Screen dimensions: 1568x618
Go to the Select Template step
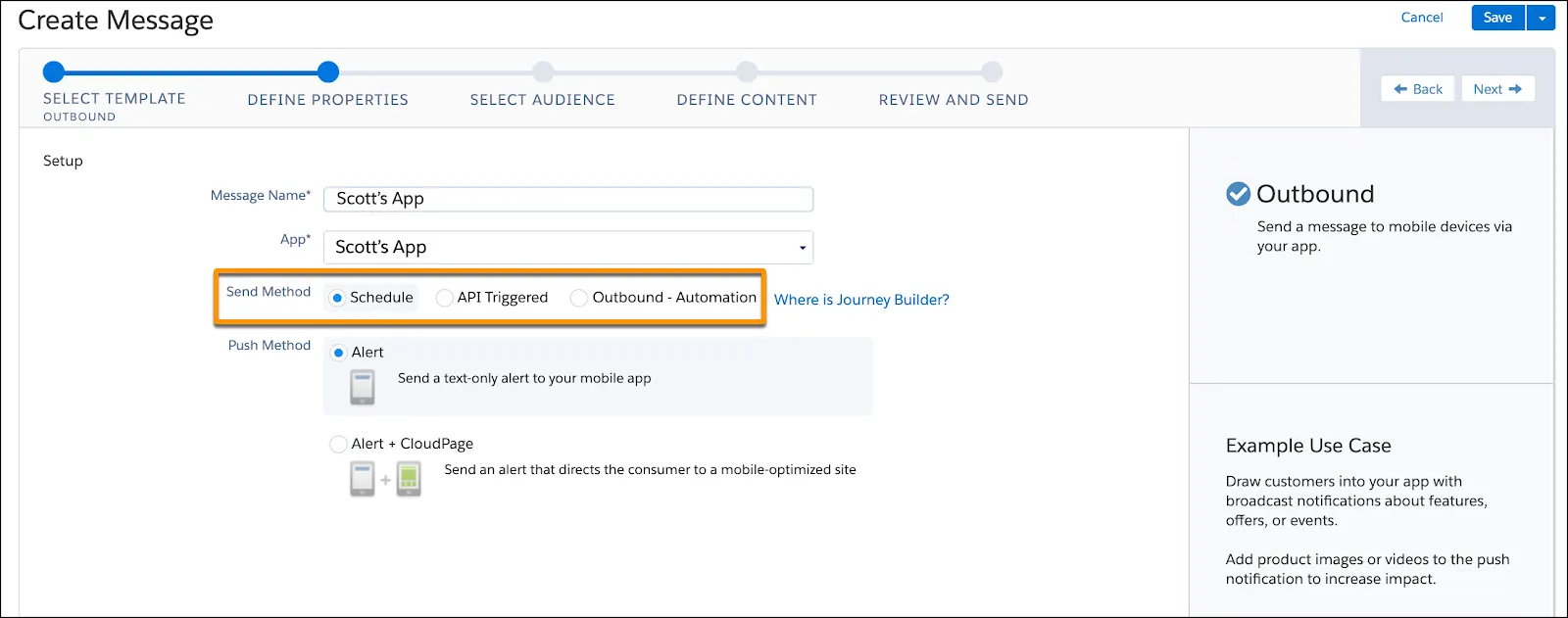click(x=115, y=99)
